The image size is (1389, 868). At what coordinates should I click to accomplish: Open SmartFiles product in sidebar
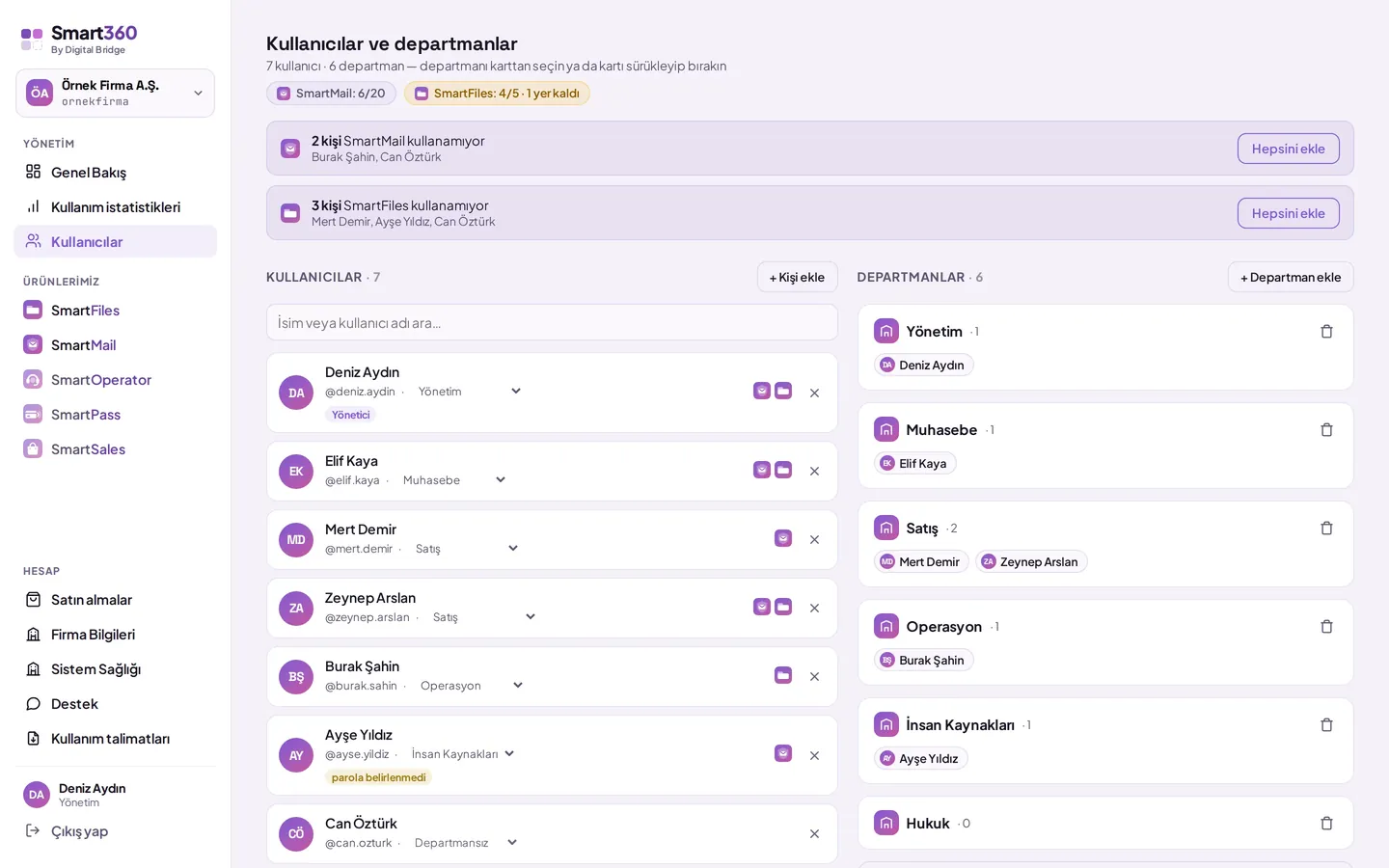point(115,310)
